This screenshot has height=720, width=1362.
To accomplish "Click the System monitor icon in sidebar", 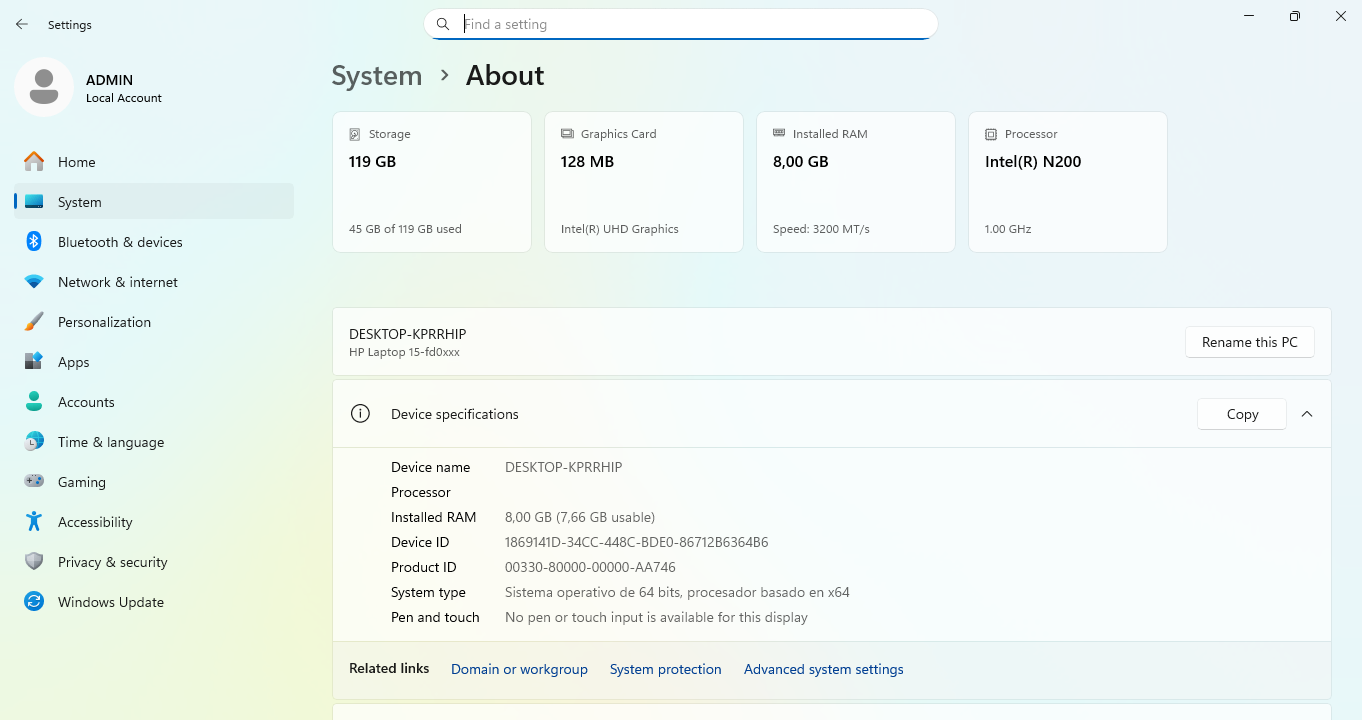I will pos(34,202).
